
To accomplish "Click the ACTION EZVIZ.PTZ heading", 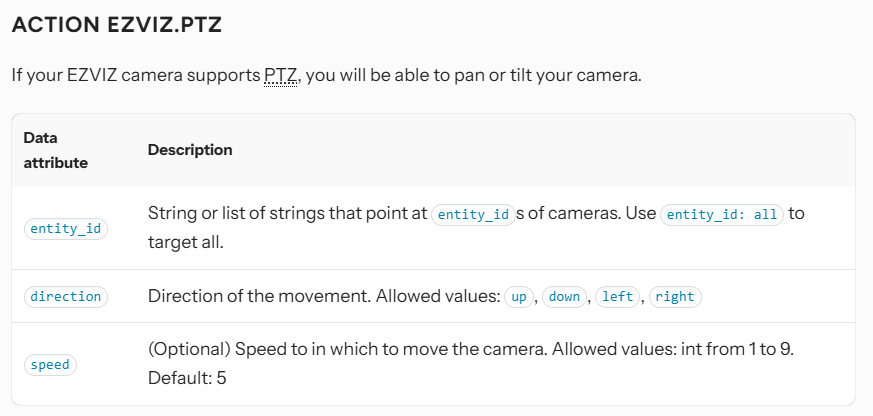I will (116, 26).
